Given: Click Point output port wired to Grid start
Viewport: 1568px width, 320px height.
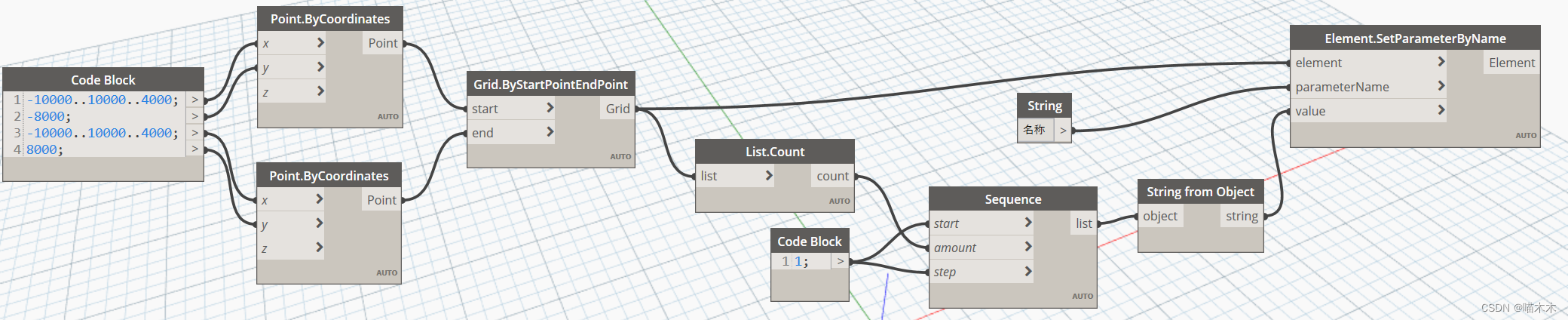Looking at the screenshot, I should pos(383,43).
